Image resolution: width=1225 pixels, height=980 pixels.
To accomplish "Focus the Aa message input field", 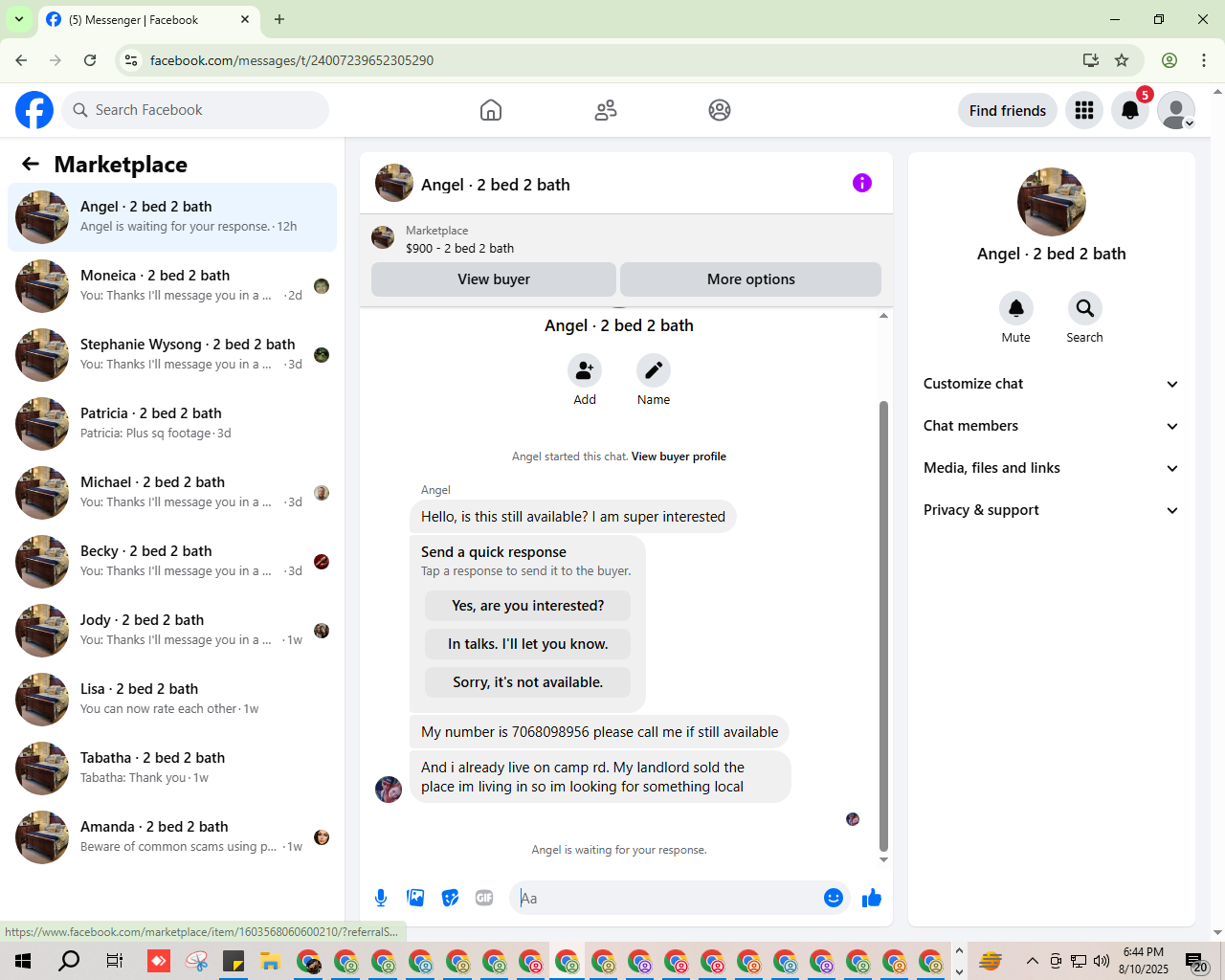I will (670, 898).
